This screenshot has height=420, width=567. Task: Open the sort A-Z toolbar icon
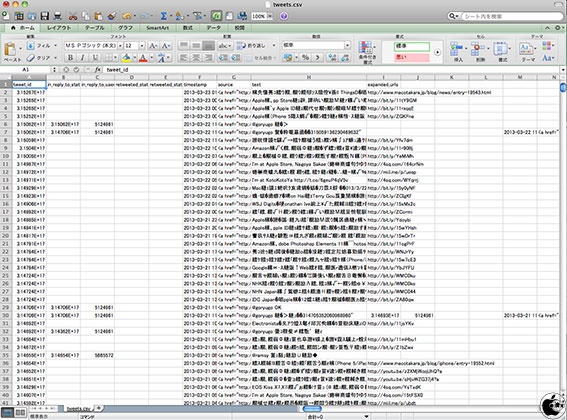(179, 16)
